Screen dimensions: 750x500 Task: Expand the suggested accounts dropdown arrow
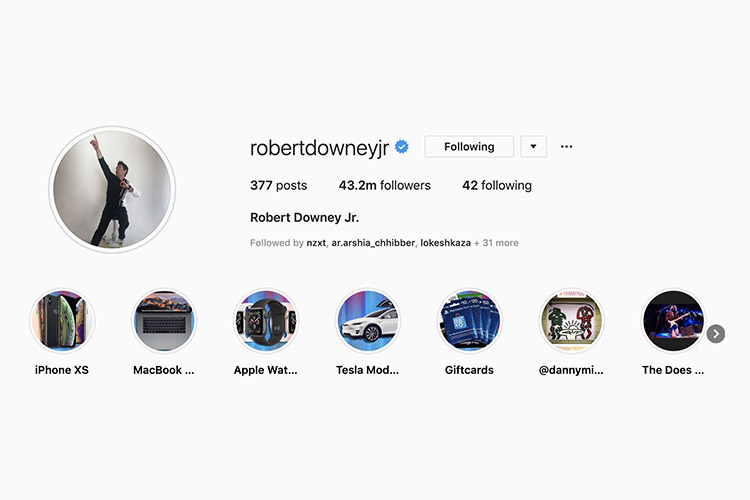click(x=533, y=146)
